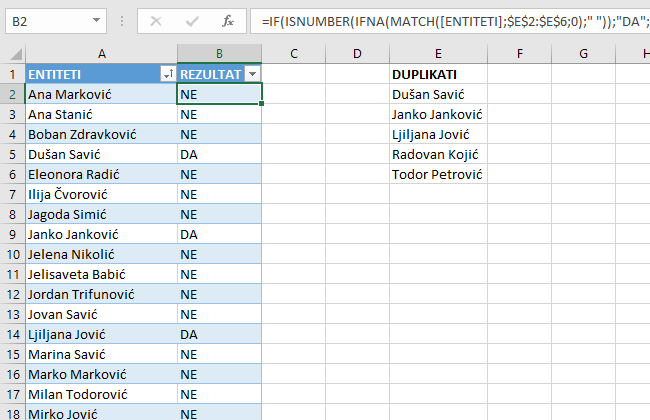Viewport: 650px width, 420px height.
Task: Click into the formula bar text
Action: (450, 20)
